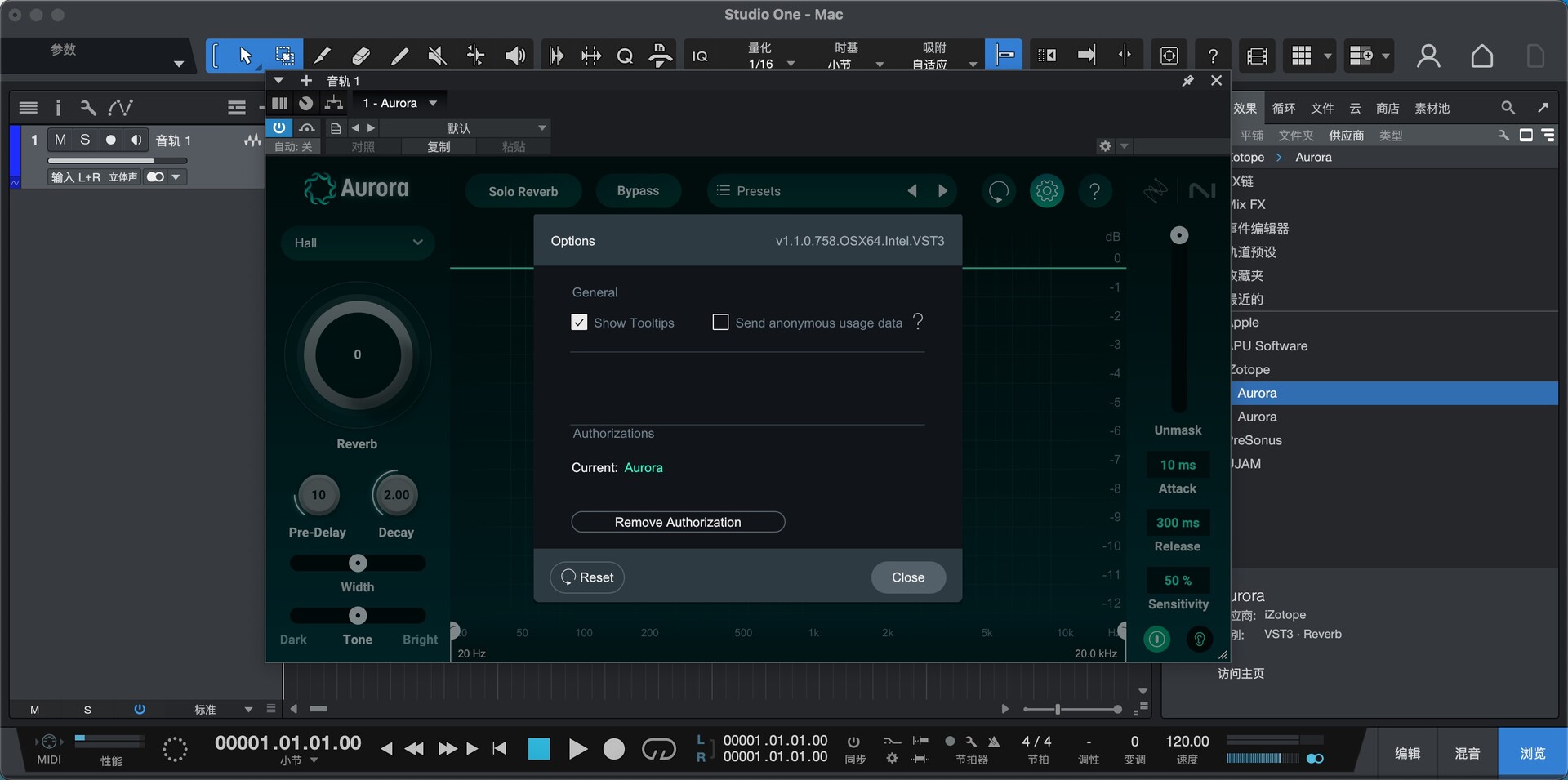Click the Play transport button
The height and width of the screenshot is (780, 1568).
577,749
